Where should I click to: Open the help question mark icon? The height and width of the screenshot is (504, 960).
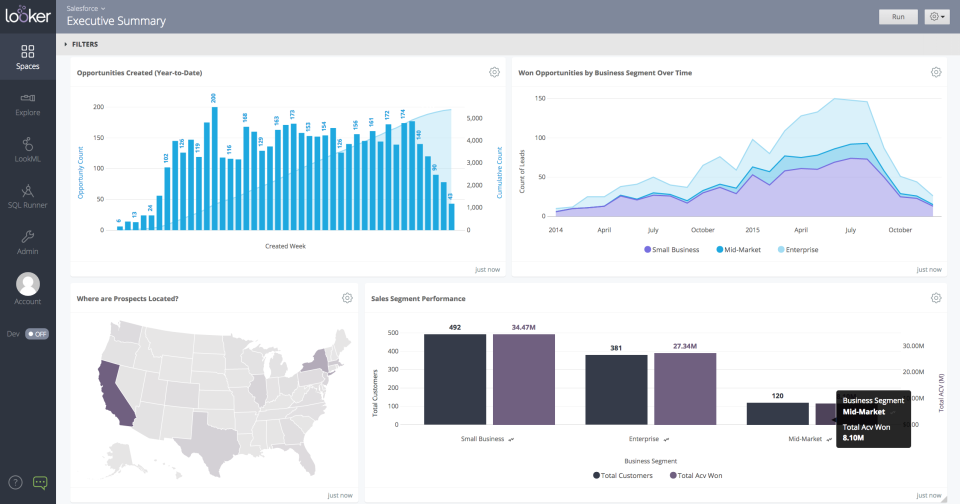(16, 483)
